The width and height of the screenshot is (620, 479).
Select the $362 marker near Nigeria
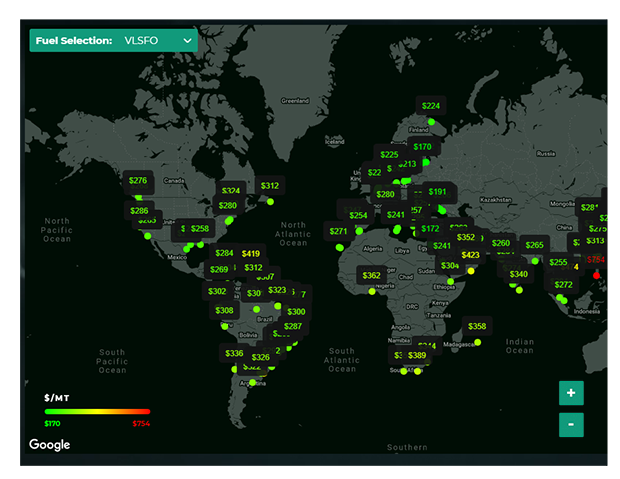coord(371,275)
